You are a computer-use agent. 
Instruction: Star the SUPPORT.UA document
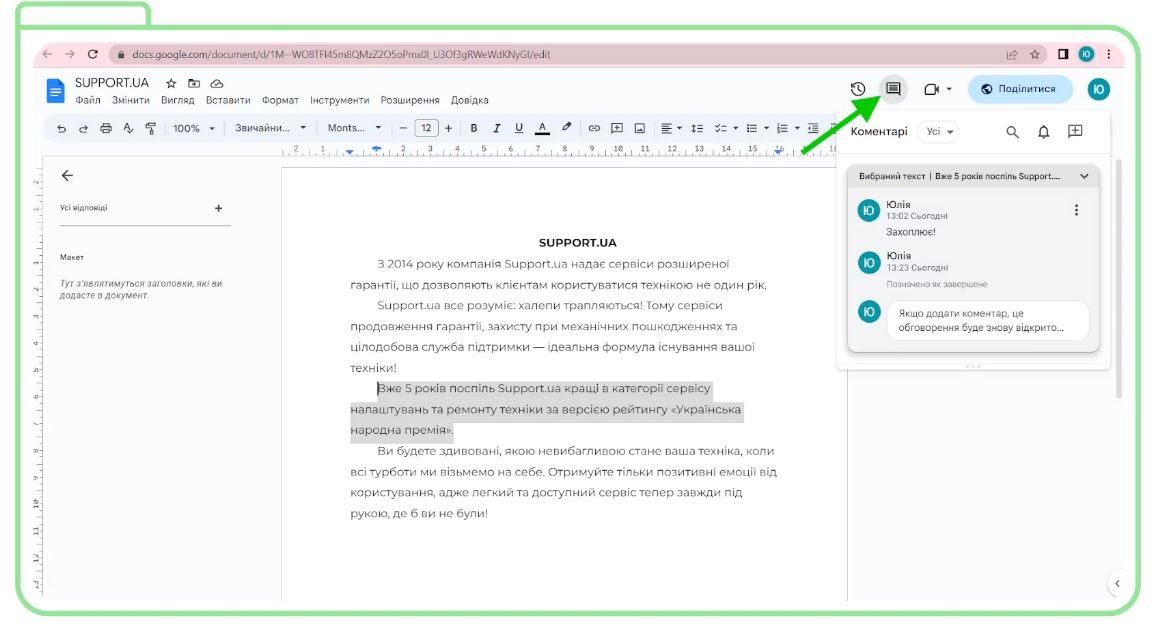pyautogui.click(x=171, y=83)
